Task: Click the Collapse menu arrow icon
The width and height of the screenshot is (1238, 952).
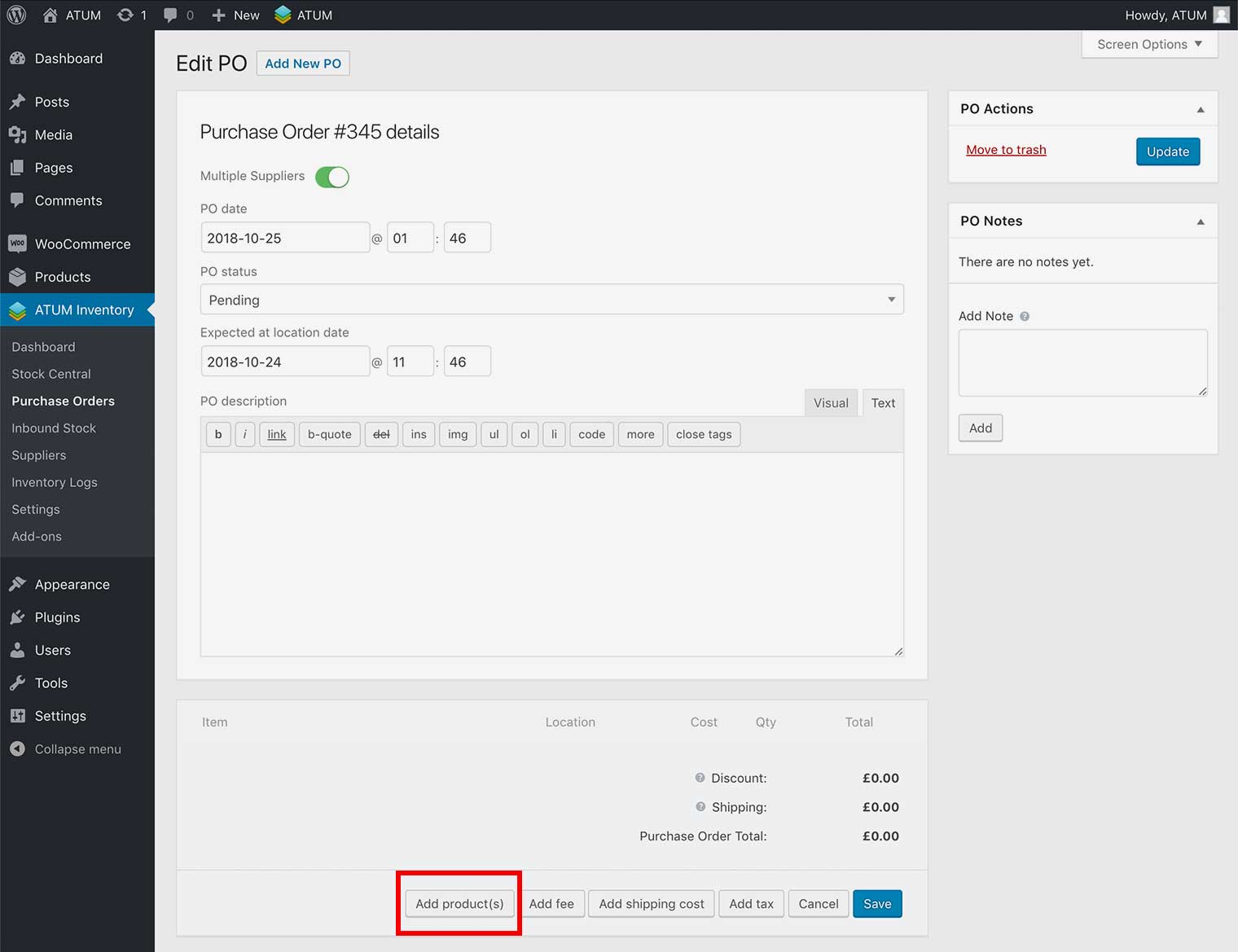Action: pos(17,749)
